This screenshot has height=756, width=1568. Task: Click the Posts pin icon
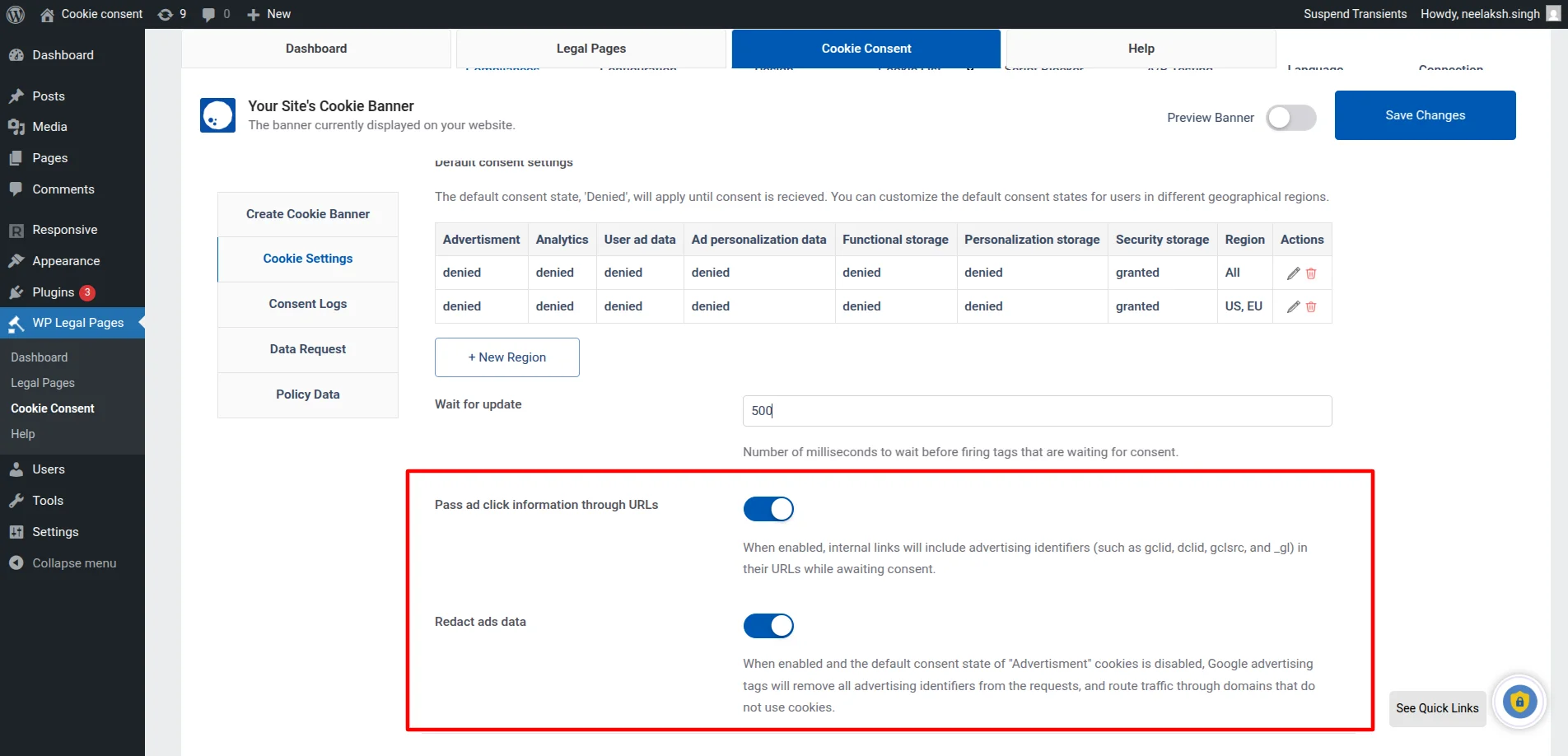click(x=16, y=96)
